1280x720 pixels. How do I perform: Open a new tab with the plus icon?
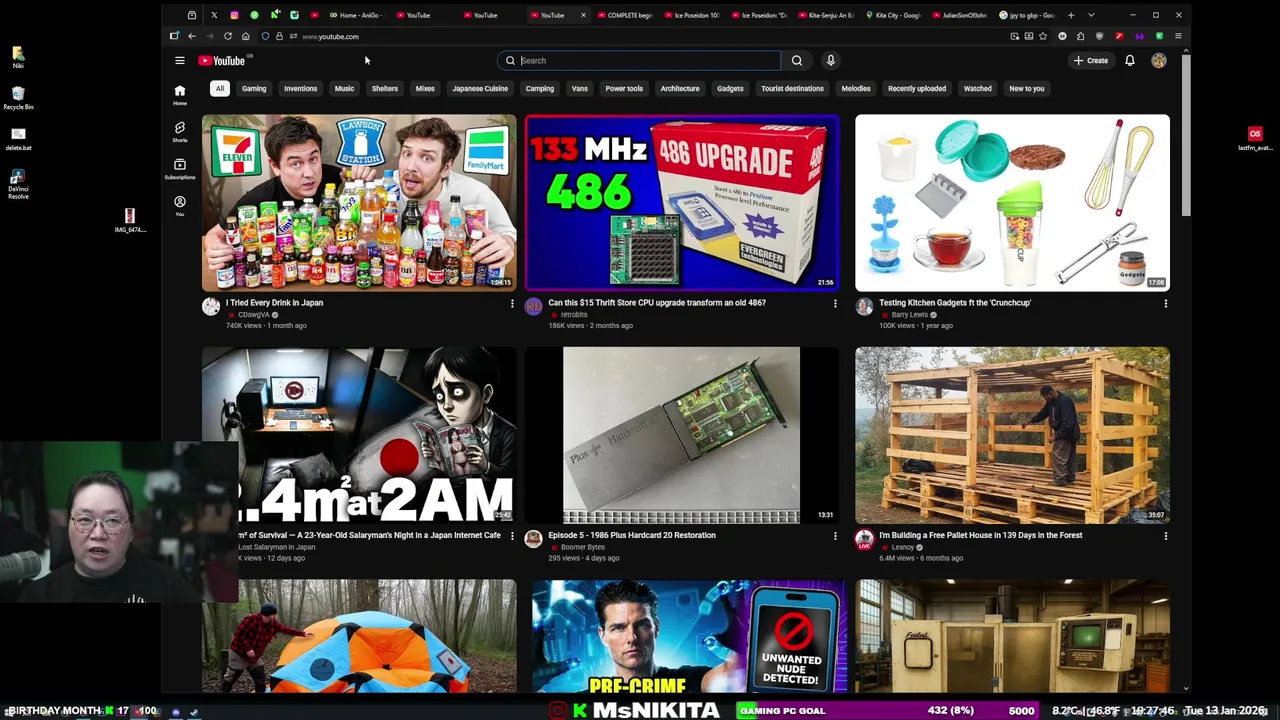pyautogui.click(x=1071, y=15)
